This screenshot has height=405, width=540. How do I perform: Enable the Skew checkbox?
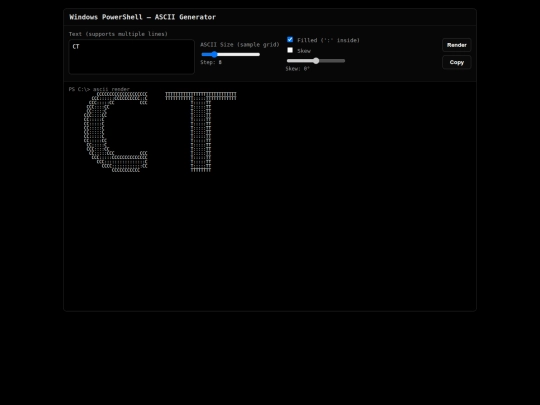click(x=290, y=50)
